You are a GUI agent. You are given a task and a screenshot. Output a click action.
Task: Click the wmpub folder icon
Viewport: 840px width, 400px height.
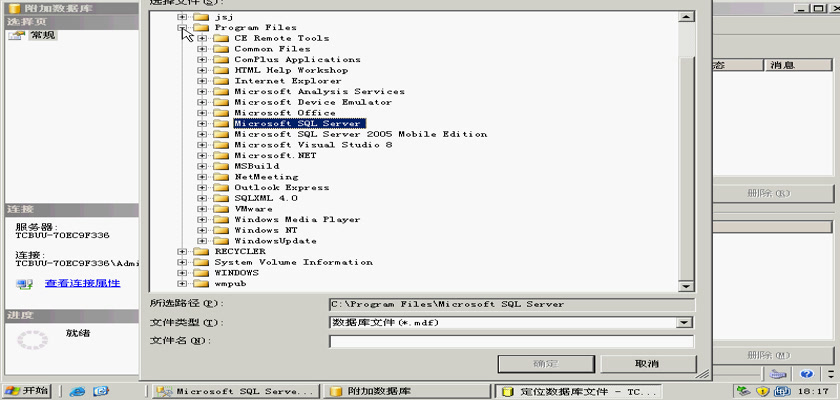[x=201, y=284]
